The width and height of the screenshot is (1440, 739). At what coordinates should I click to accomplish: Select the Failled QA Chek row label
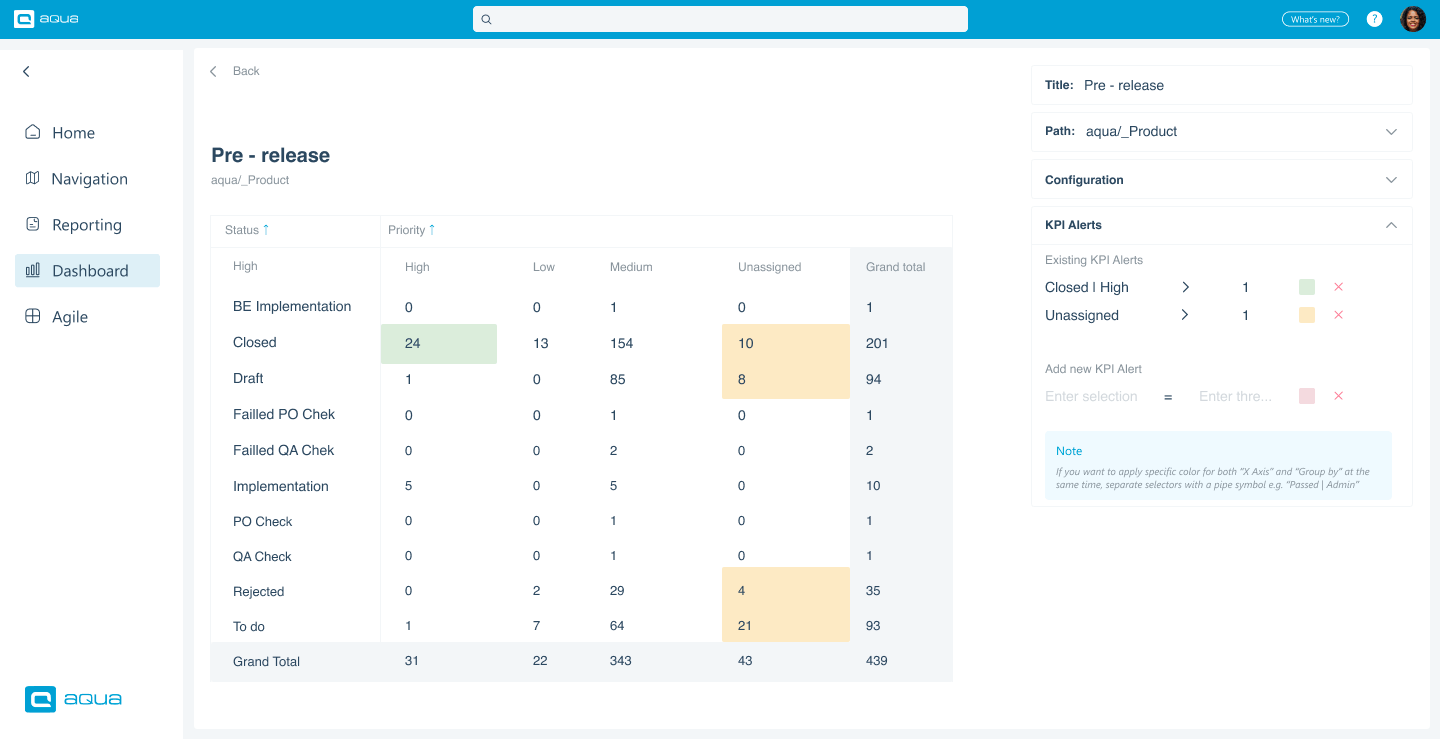click(x=284, y=451)
